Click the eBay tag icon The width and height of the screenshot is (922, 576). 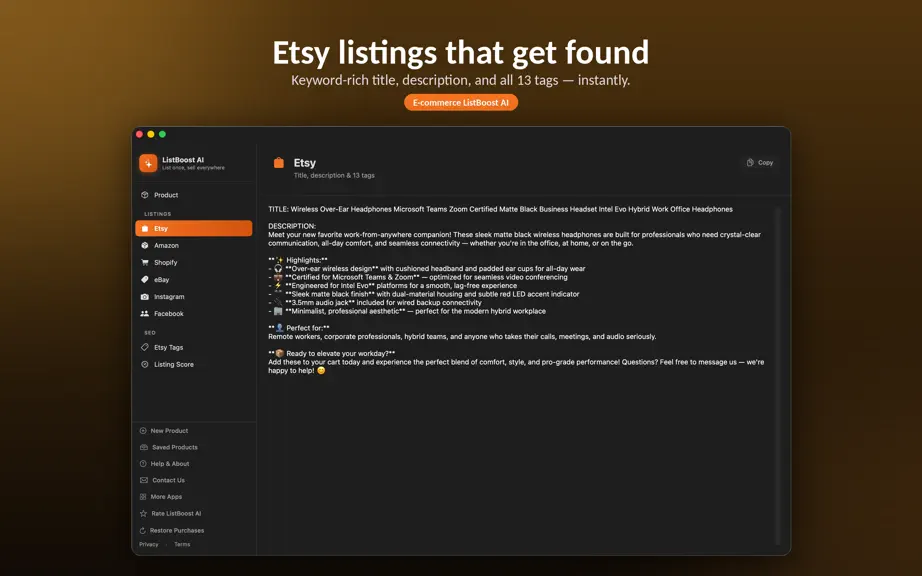[145, 280]
